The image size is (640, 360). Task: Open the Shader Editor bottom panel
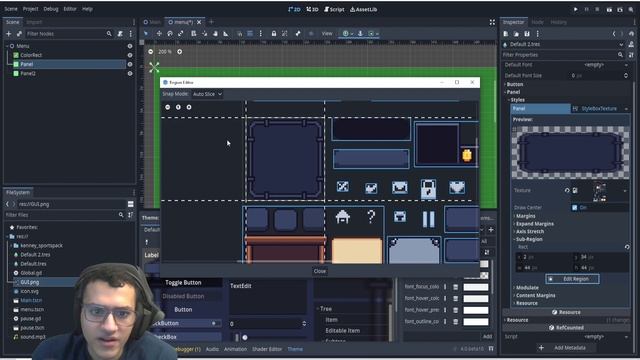point(267,349)
